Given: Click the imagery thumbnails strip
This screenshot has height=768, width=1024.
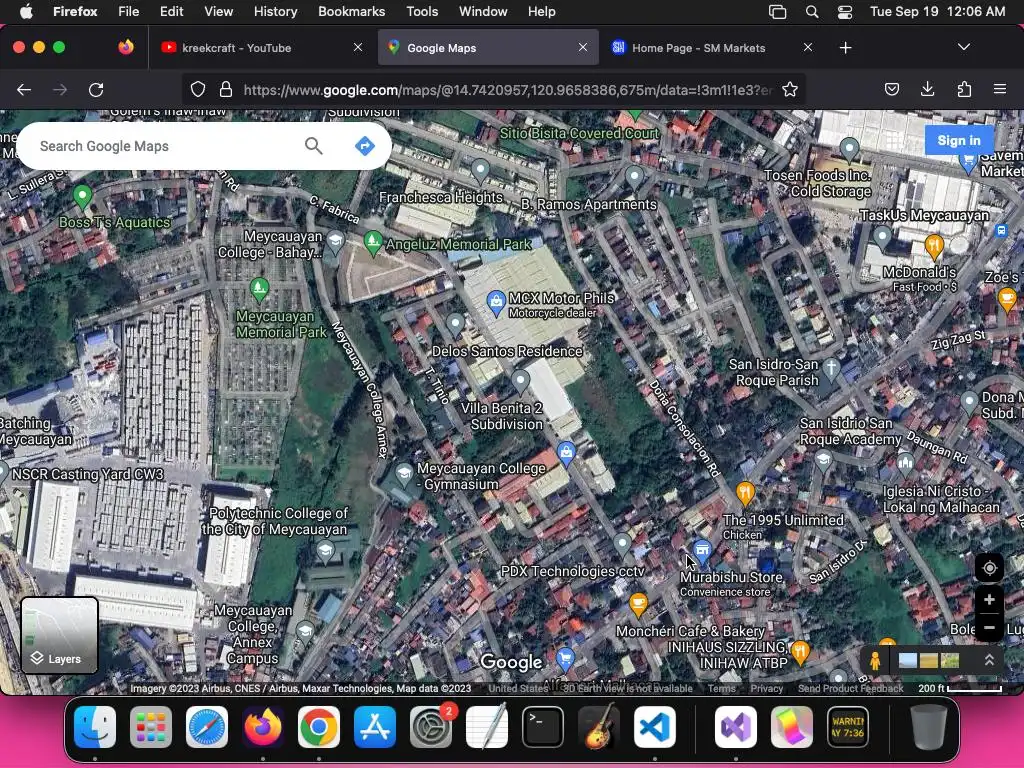Looking at the screenshot, I should (x=929, y=660).
